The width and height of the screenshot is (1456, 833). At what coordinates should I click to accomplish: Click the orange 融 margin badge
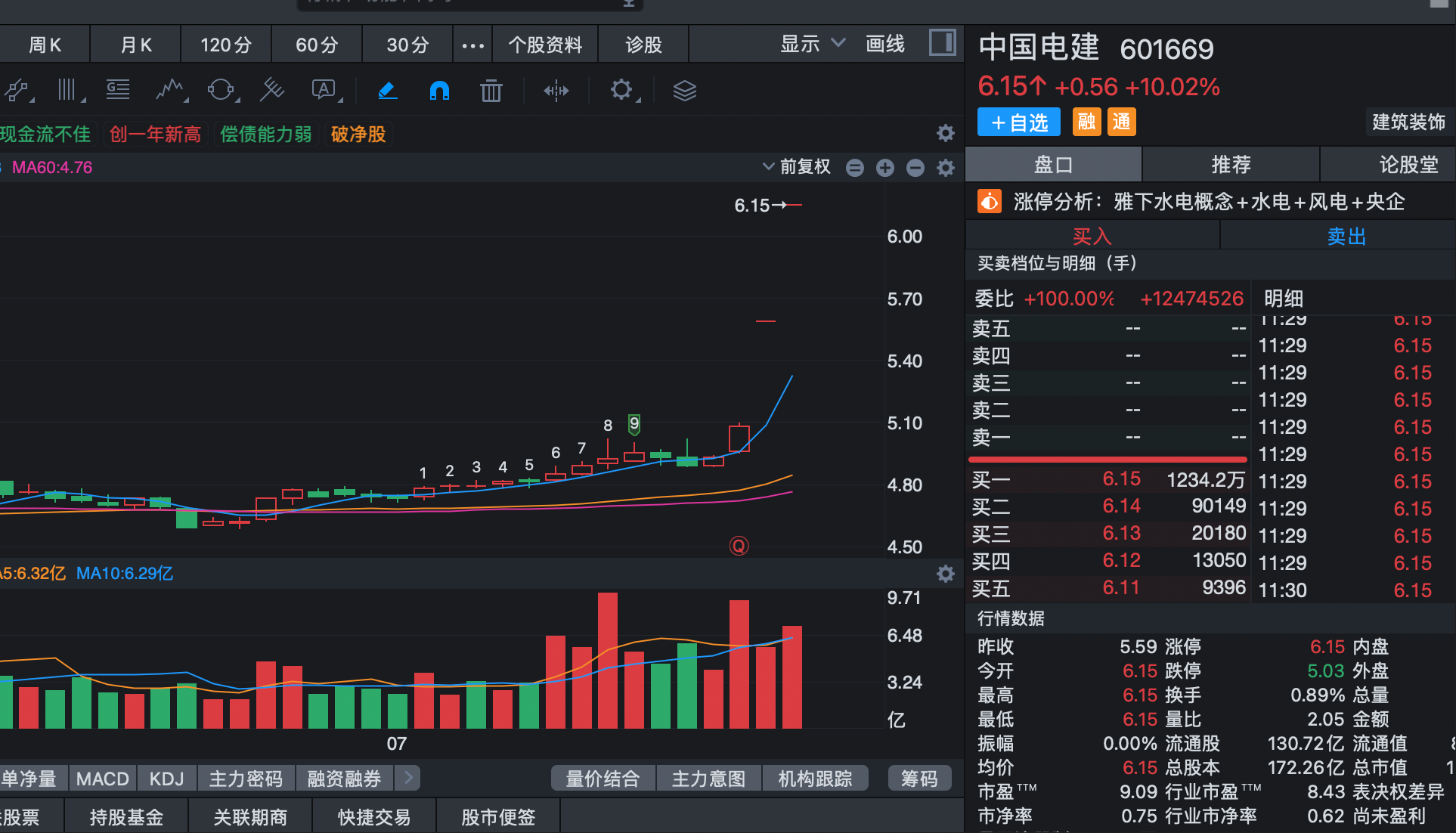click(1087, 122)
